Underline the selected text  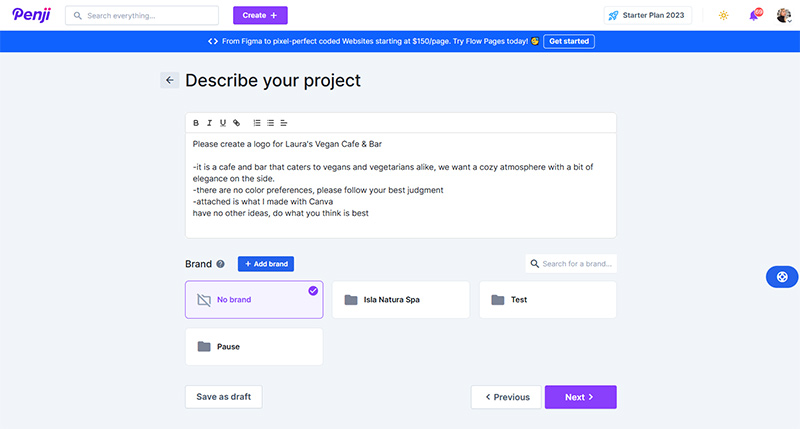[x=222, y=123]
